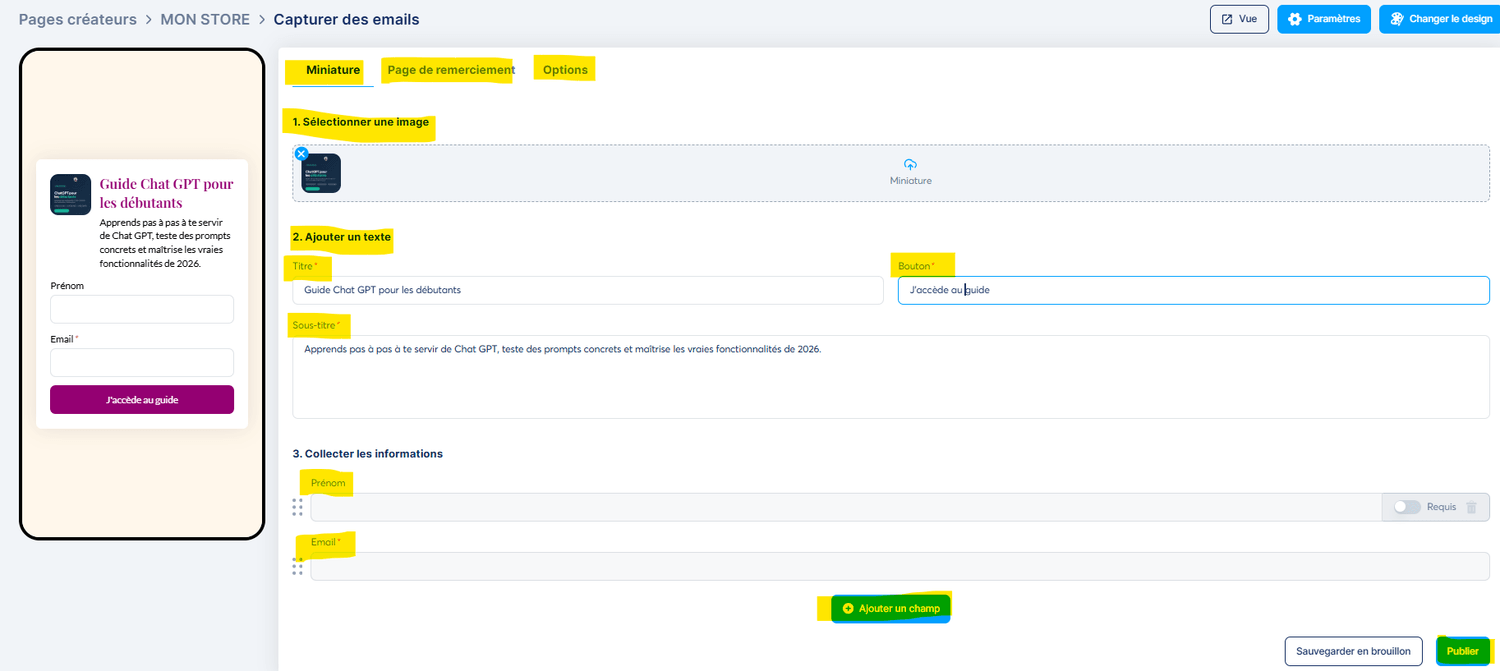Delete the Prénom field with trash icon

pyautogui.click(x=1471, y=507)
